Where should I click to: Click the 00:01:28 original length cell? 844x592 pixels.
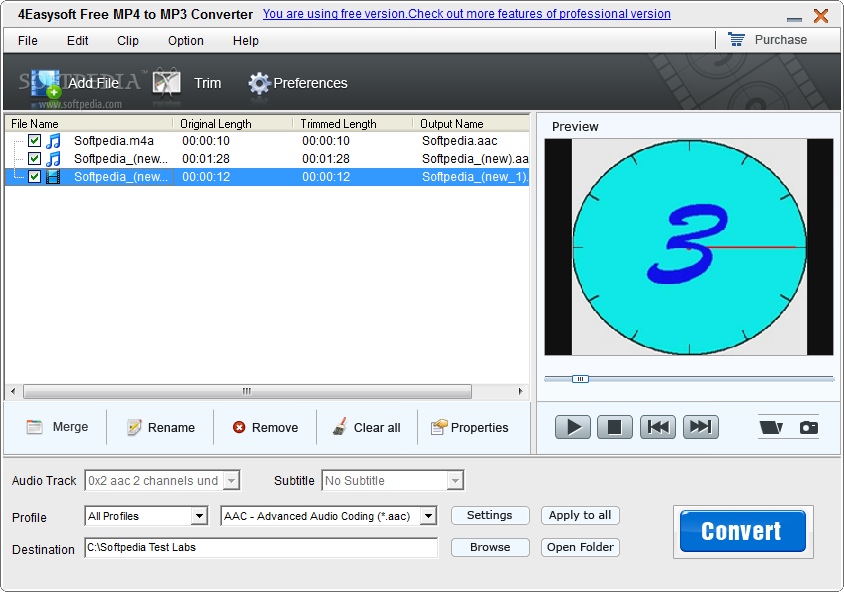[x=206, y=159]
